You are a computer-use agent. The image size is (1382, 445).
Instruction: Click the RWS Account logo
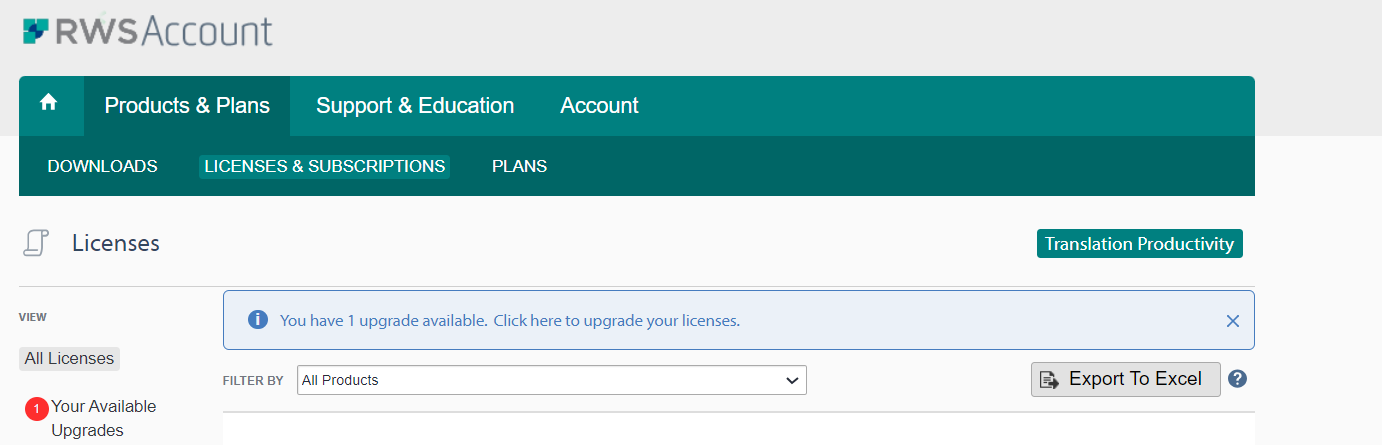tap(148, 31)
